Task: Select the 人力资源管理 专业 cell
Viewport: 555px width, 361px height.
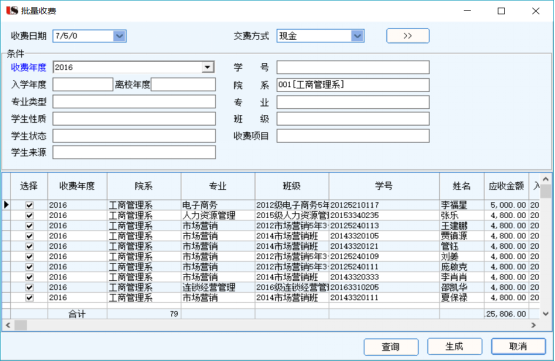Action: 218,215
